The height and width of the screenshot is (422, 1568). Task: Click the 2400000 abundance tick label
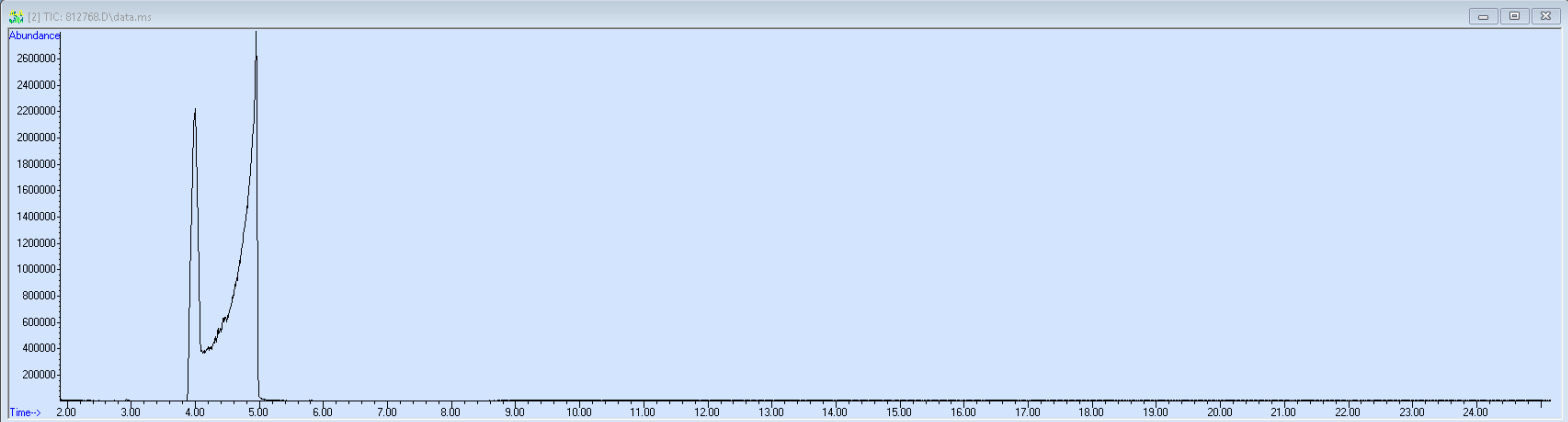(x=37, y=85)
